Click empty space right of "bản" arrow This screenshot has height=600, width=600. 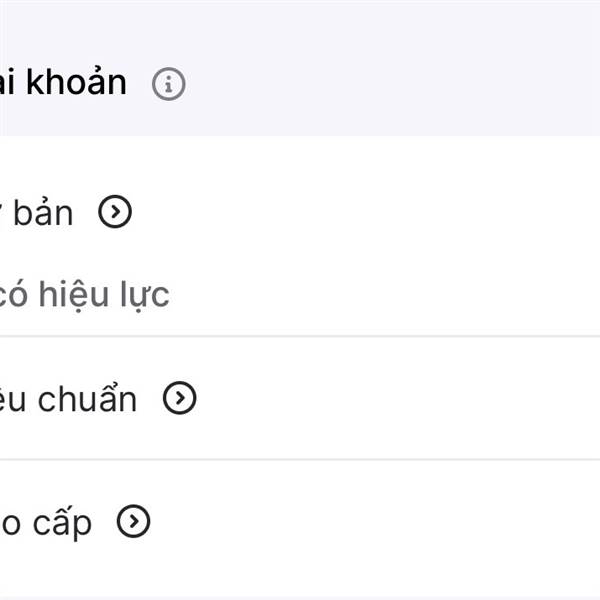400,212
